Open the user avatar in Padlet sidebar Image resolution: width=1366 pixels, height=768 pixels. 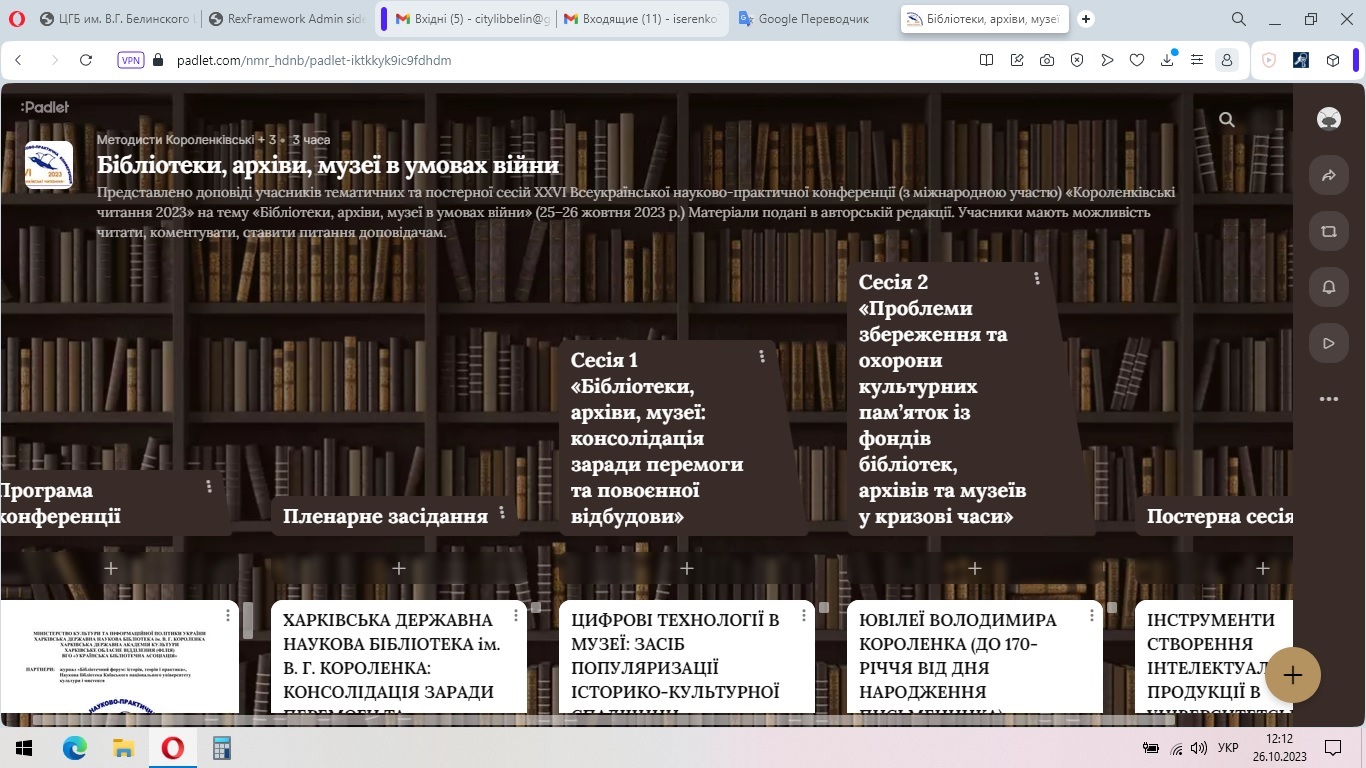click(x=1328, y=119)
